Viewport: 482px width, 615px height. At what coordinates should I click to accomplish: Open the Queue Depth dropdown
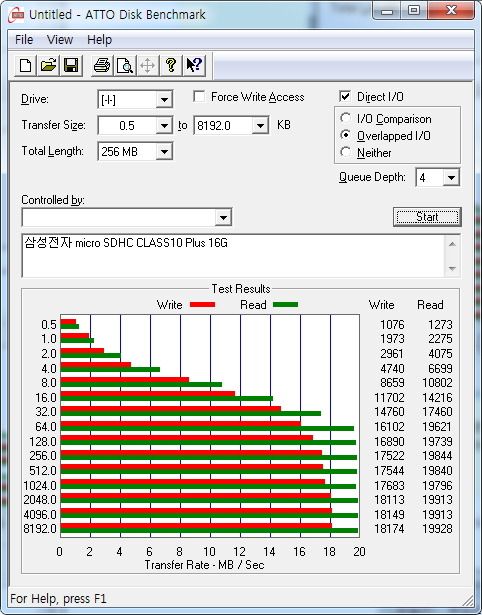click(x=451, y=178)
